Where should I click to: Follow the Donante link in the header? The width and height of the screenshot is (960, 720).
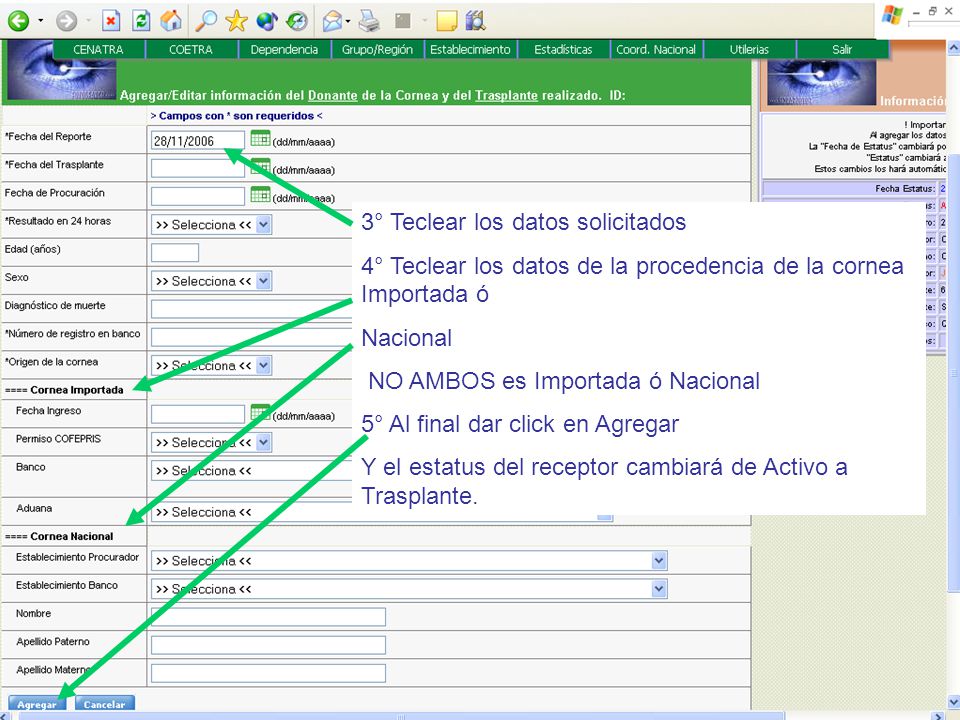pyautogui.click(x=332, y=96)
